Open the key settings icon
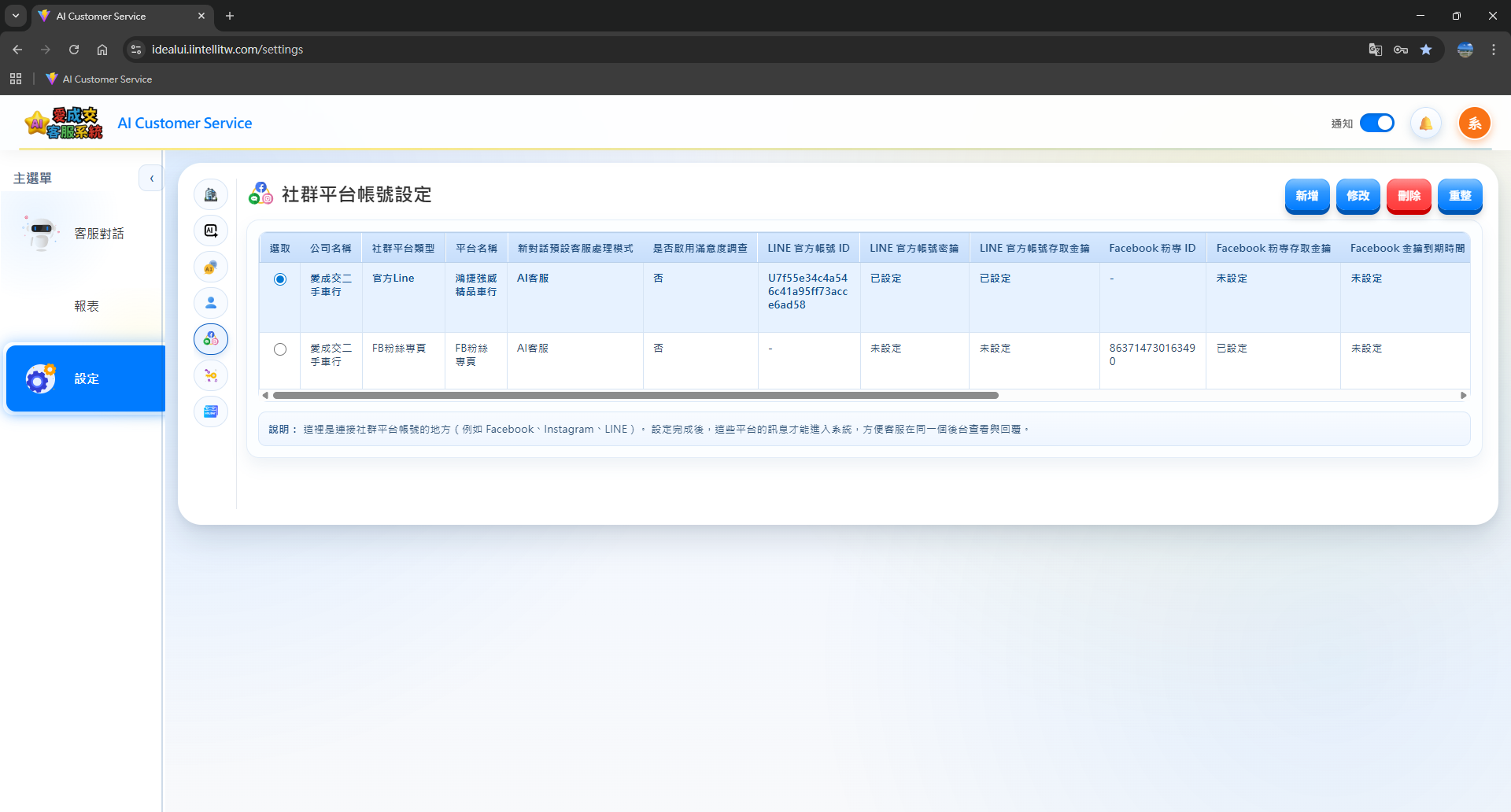Image resolution: width=1511 pixels, height=812 pixels. pyautogui.click(x=211, y=375)
